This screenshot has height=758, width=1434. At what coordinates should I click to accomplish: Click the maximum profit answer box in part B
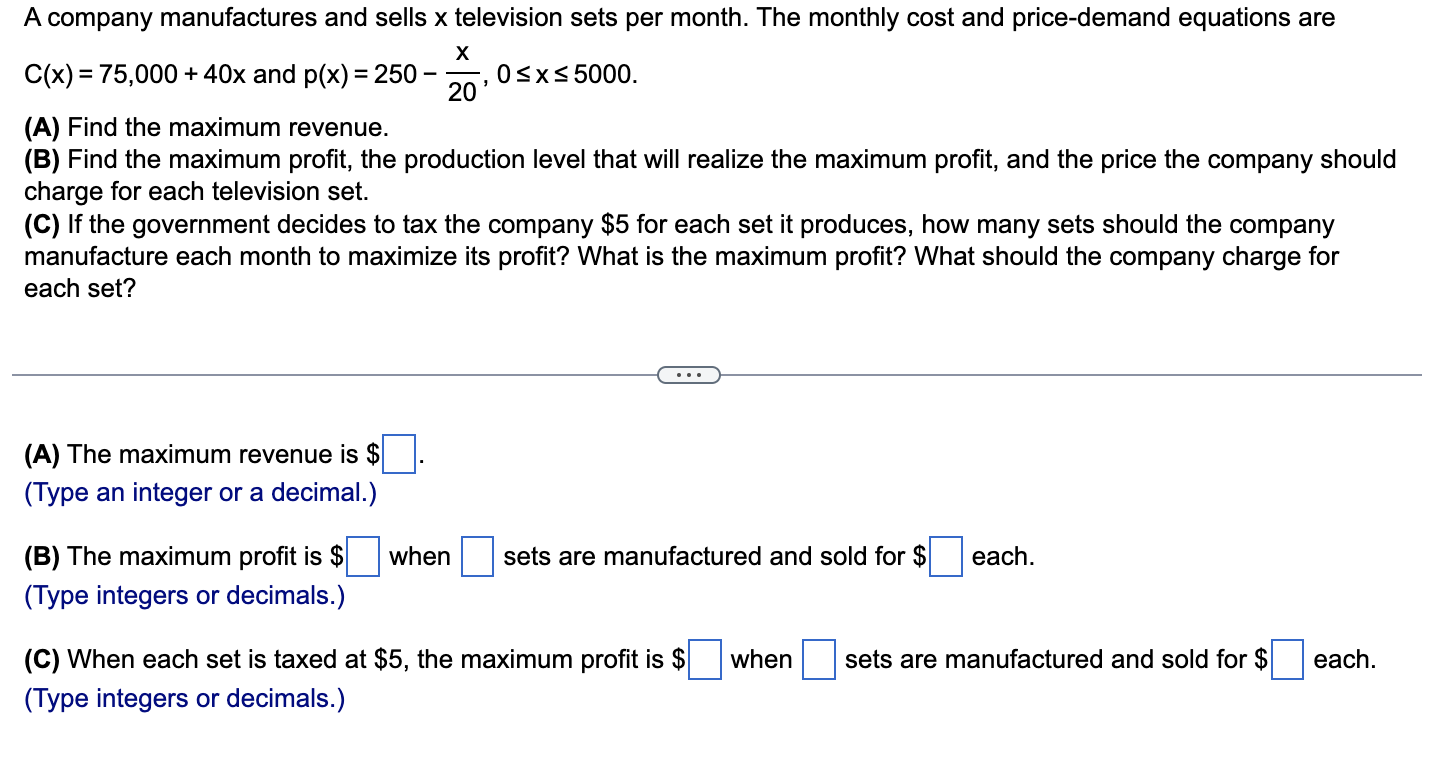(364, 557)
